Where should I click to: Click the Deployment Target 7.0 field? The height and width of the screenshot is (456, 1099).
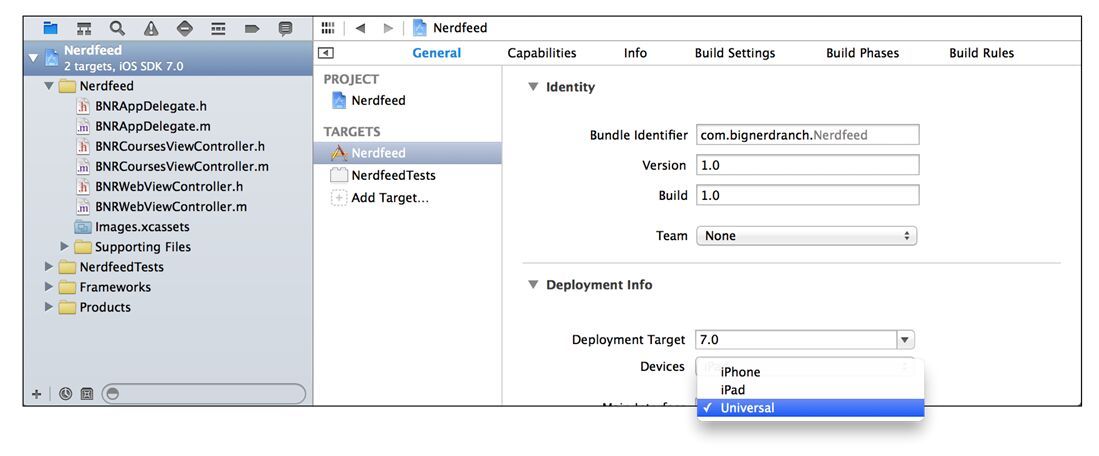796,340
